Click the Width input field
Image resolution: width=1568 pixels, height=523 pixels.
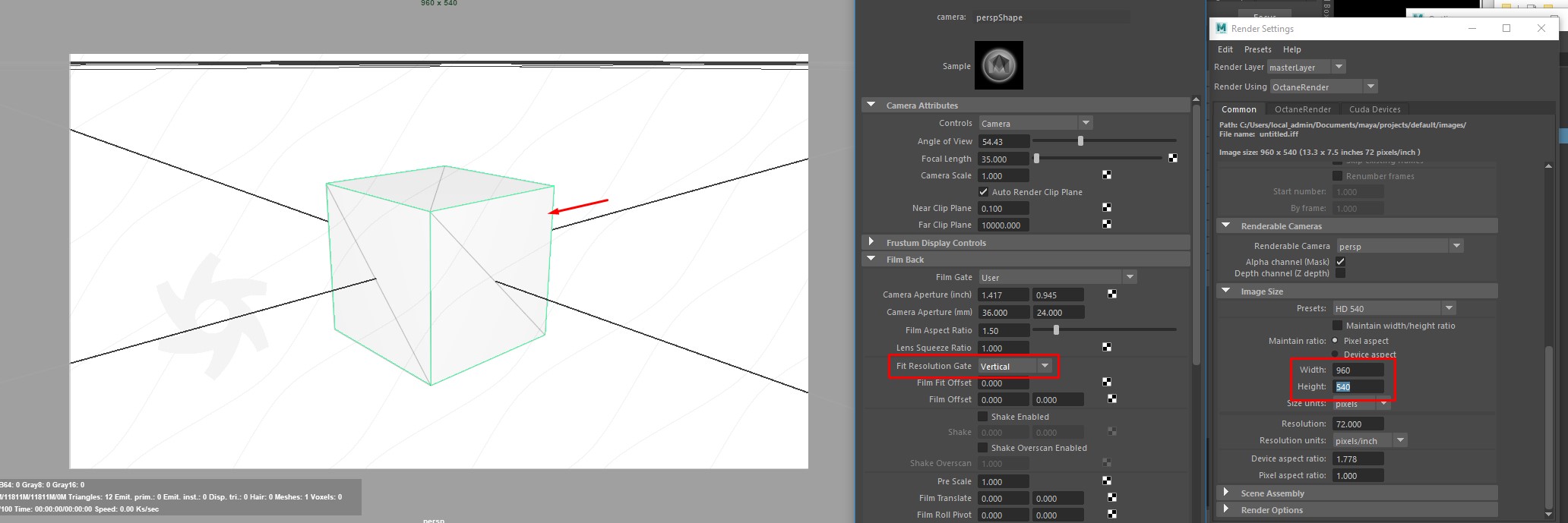coord(1358,370)
